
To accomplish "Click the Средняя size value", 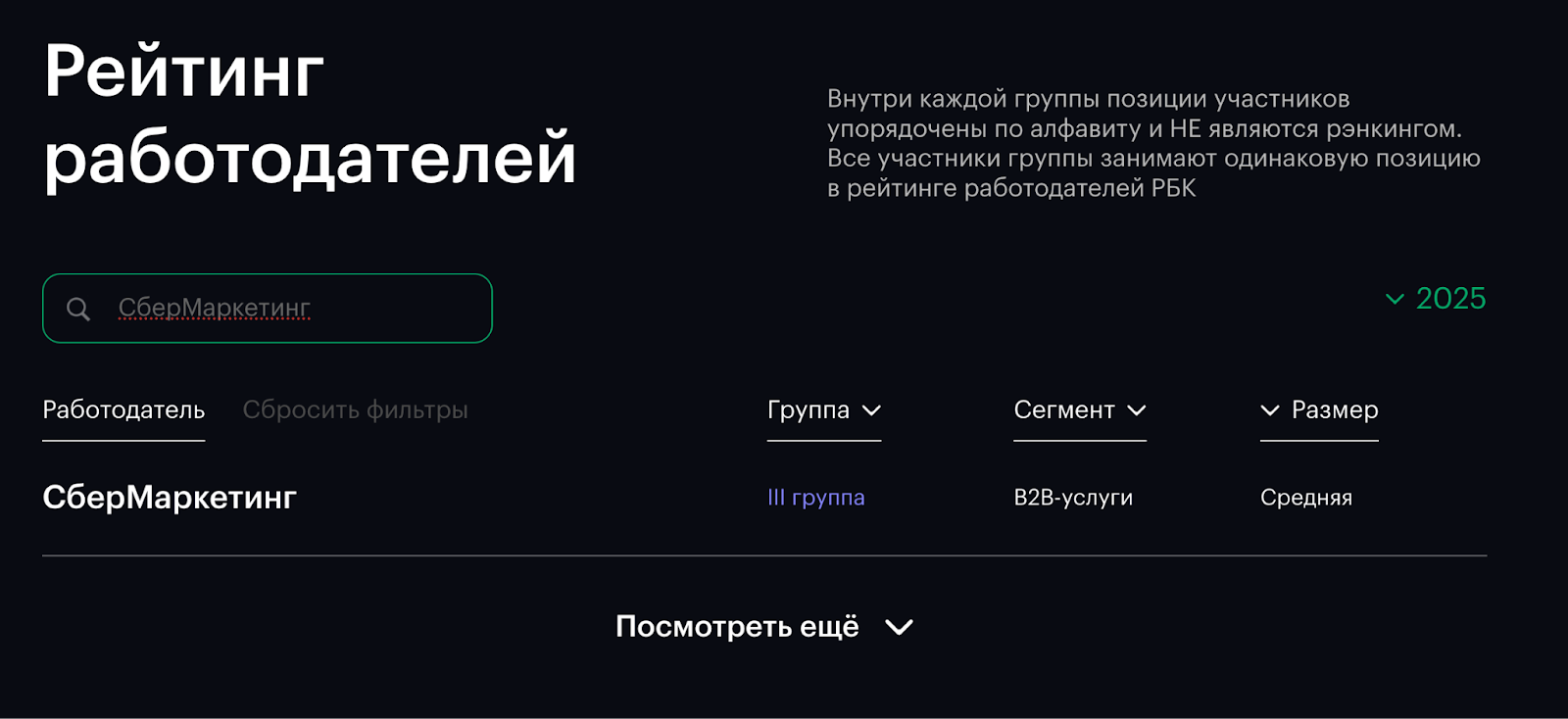I will (x=1305, y=498).
